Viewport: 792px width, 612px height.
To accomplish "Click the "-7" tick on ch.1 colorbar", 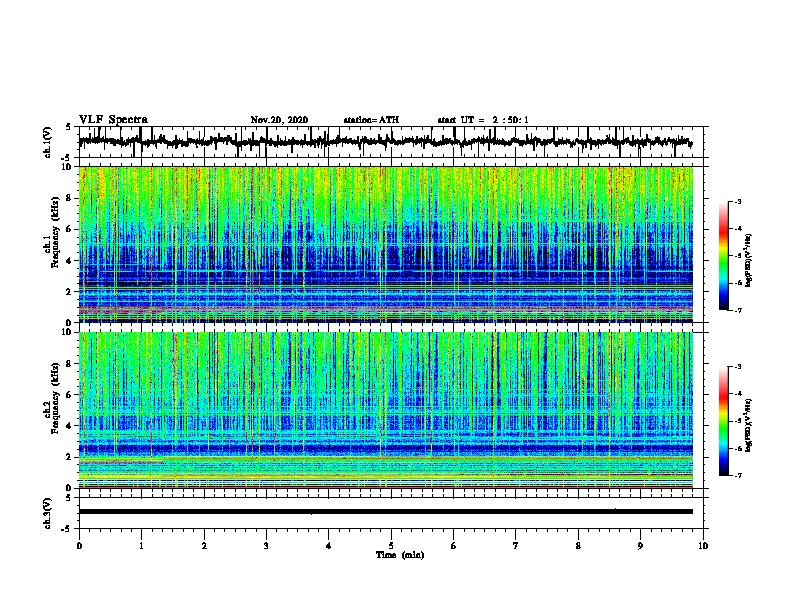I will [737, 310].
